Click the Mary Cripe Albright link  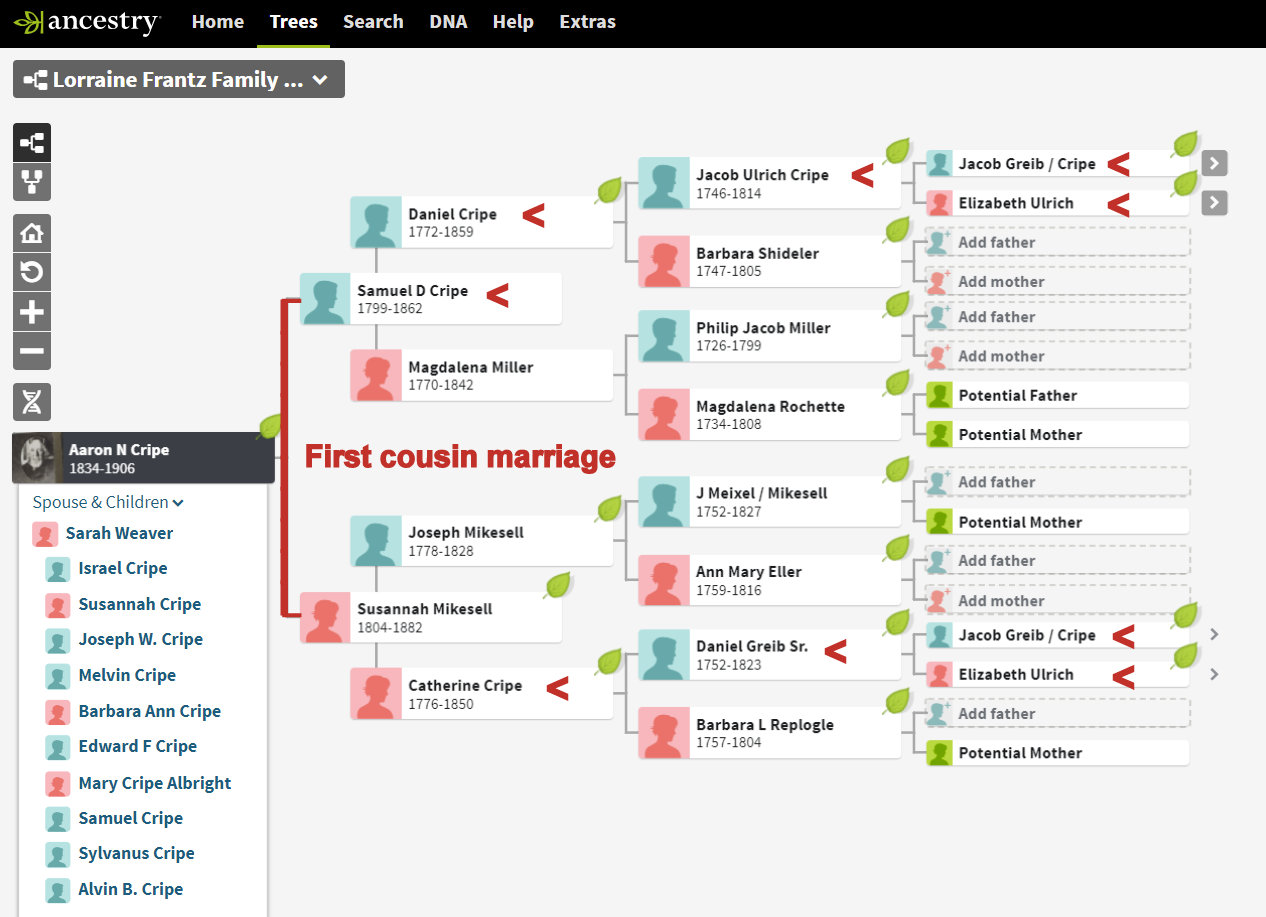tap(155, 783)
